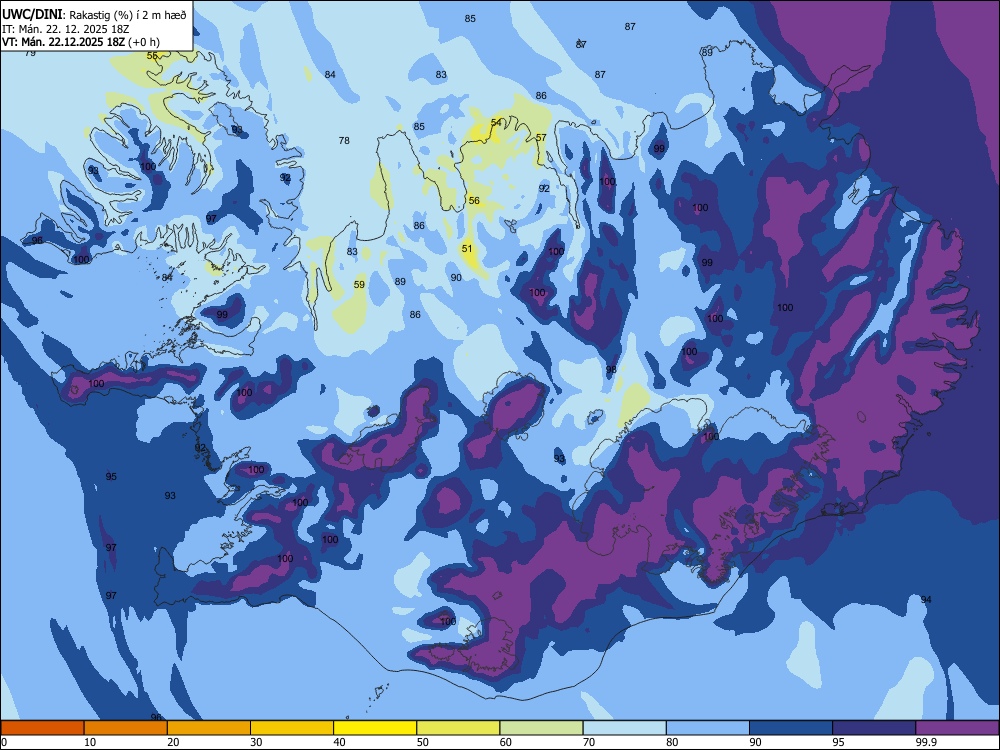Click the humidity value "59" on the map

[x=359, y=285]
